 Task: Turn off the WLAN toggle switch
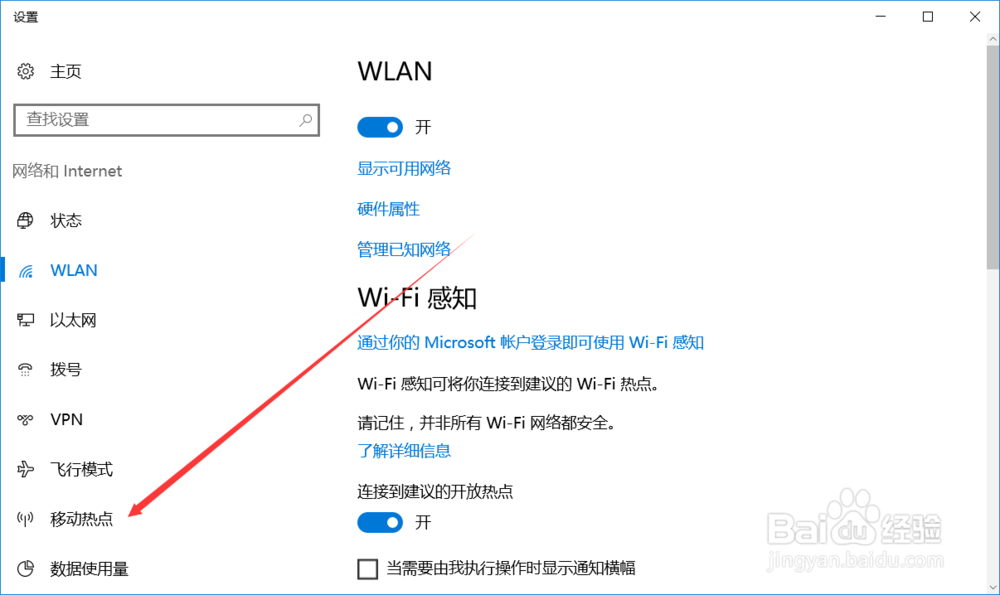[x=380, y=128]
